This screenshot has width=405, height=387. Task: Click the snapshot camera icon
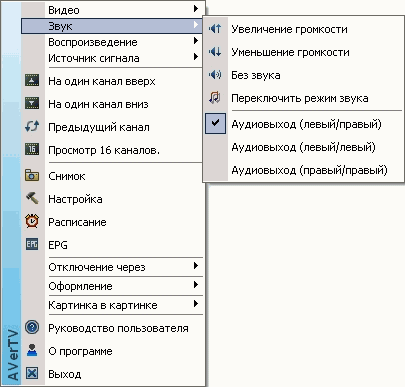pyautogui.click(x=32, y=175)
